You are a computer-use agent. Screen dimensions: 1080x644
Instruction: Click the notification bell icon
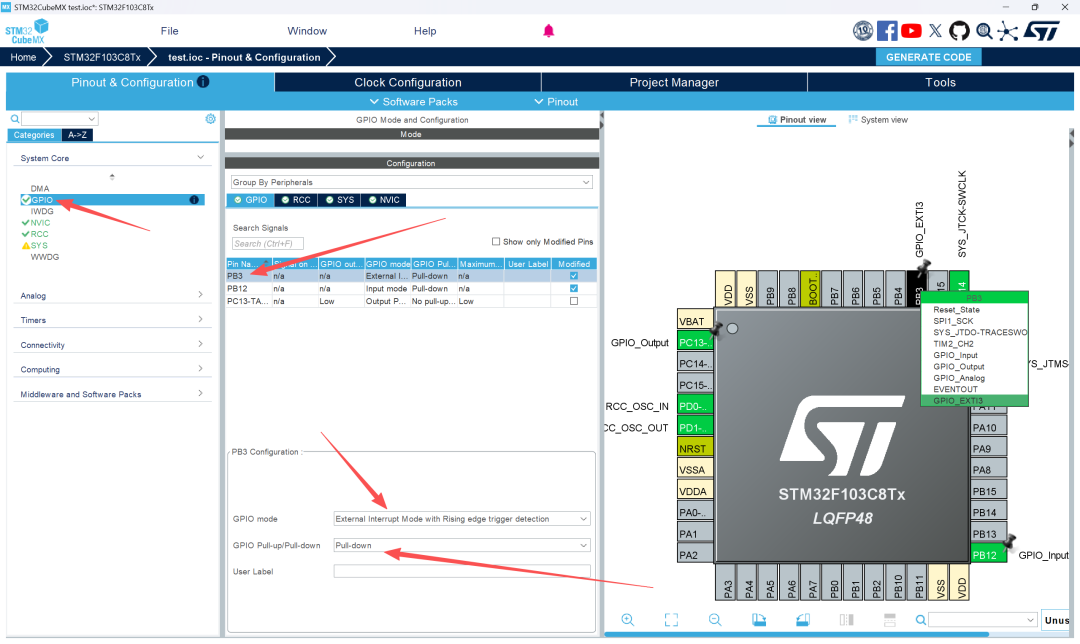[548, 31]
